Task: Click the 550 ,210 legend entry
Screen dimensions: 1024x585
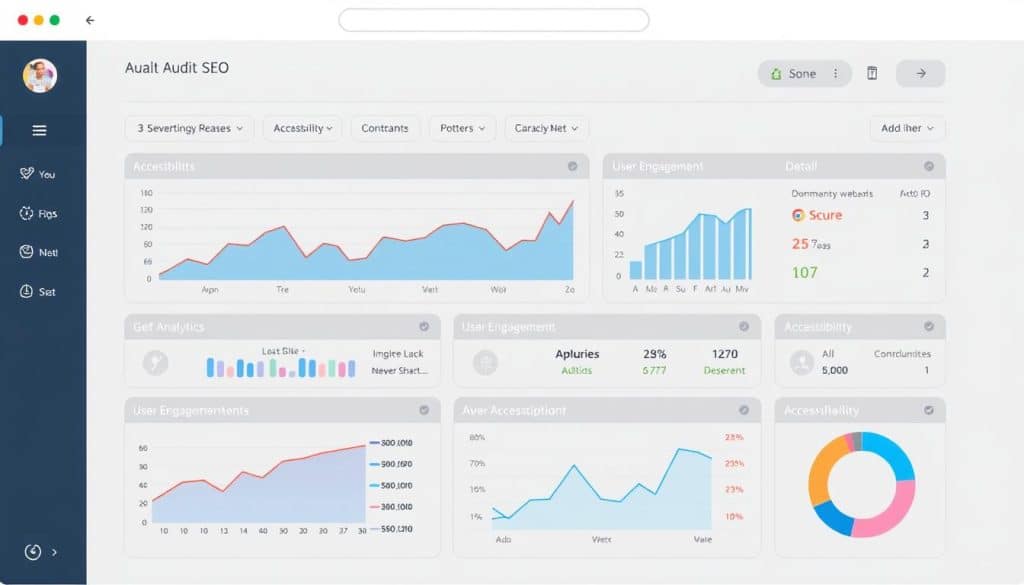Action: 391,529
